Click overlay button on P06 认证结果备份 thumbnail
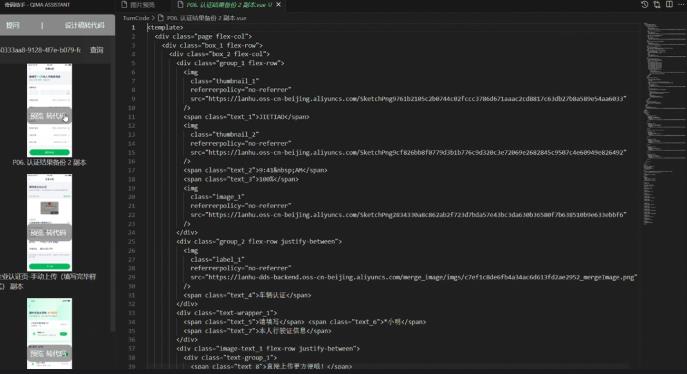Screen dimensions: 687x374 pos(49,116)
